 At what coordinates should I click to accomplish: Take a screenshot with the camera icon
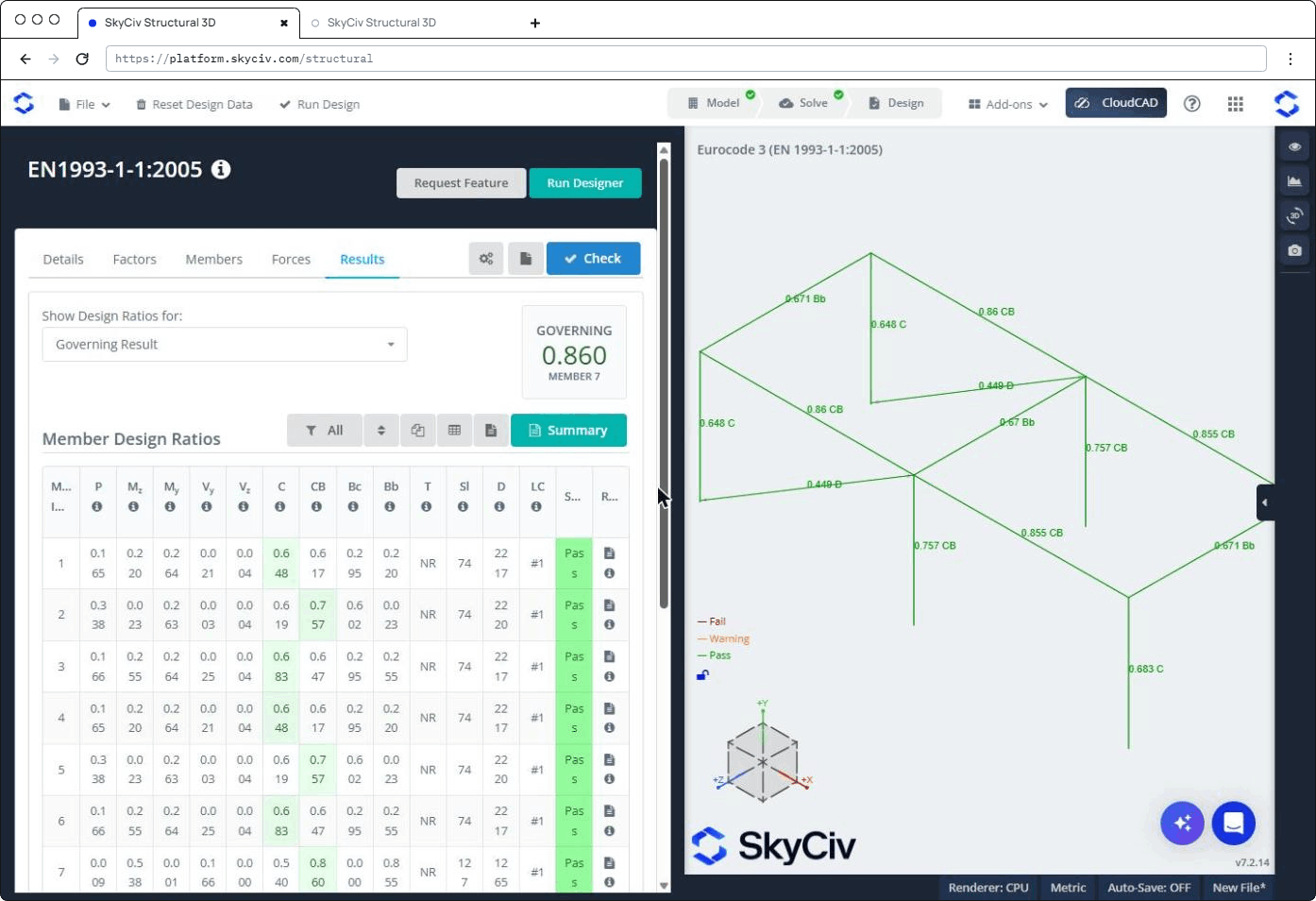pos(1294,250)
